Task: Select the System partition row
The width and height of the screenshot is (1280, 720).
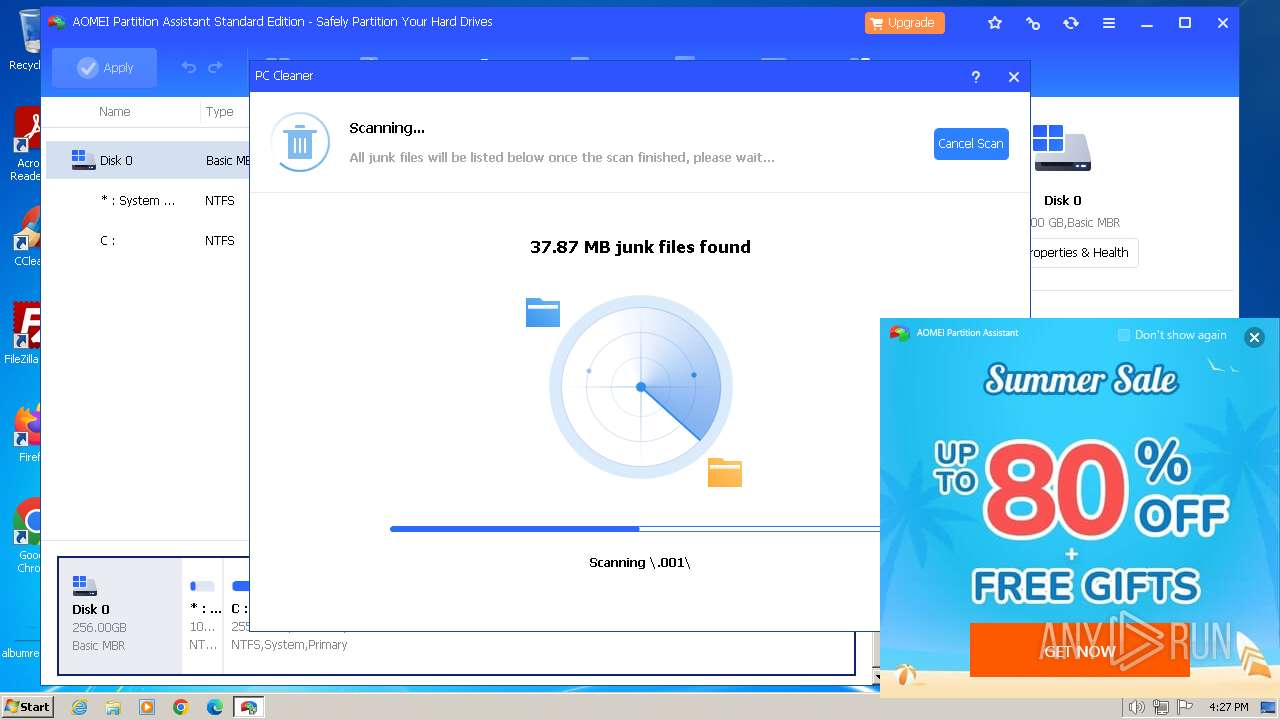Action: pyautogui.click(x=148, y=200)
